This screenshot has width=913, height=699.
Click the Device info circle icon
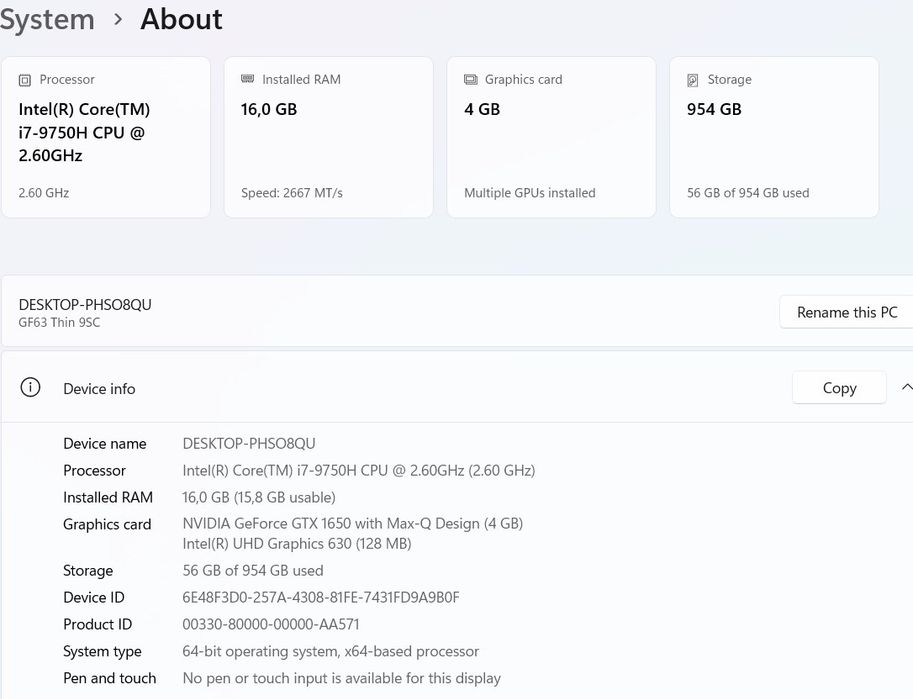[30, 387]
